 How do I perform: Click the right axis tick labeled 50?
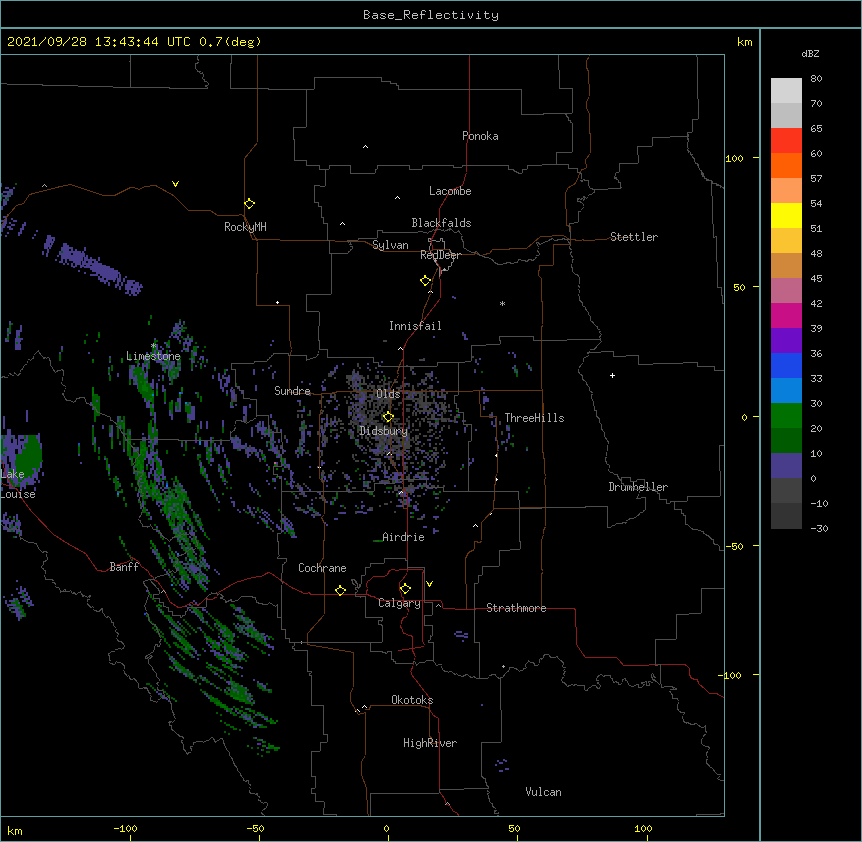coord(739,287)
